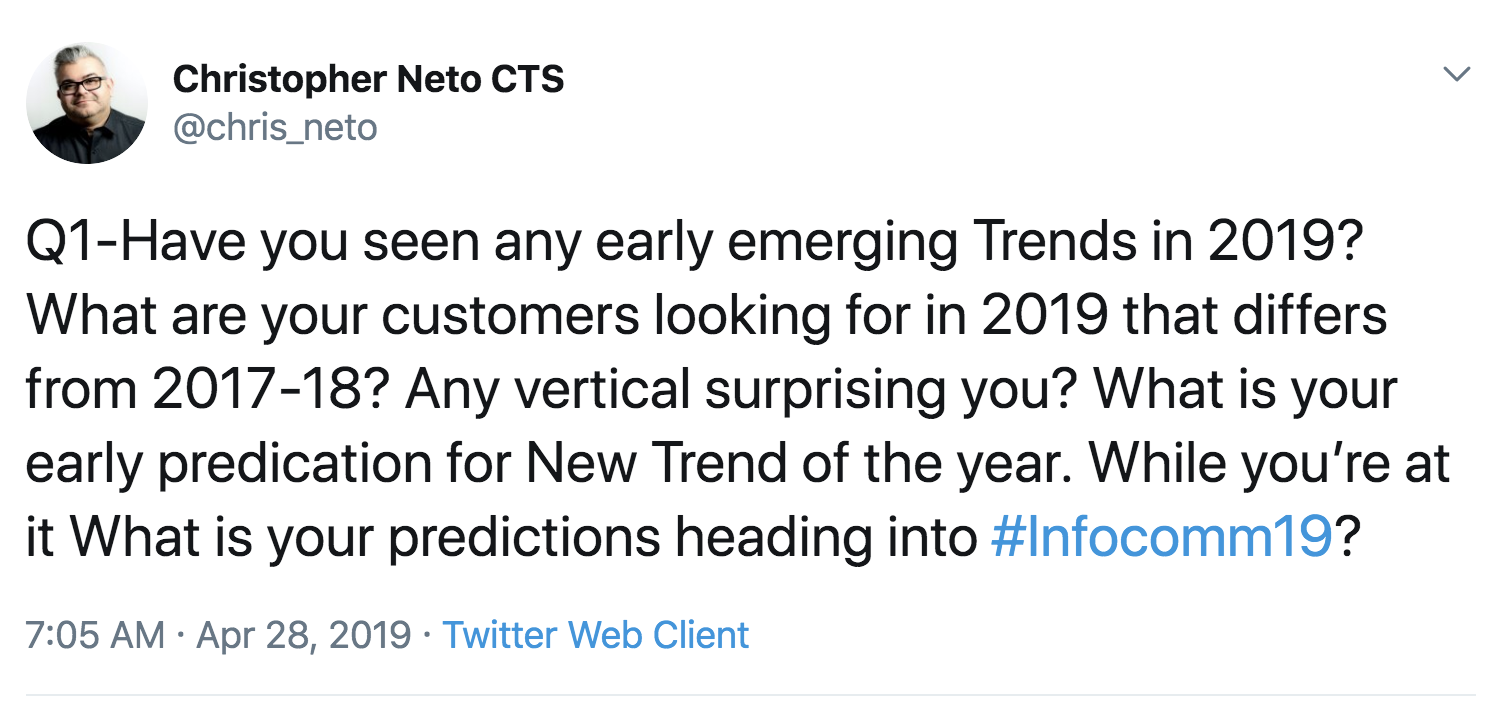Viewport: 1486px width, 706px height.
Task: Click the "Apr 28, 2019" tweet date
Action: 304,635
